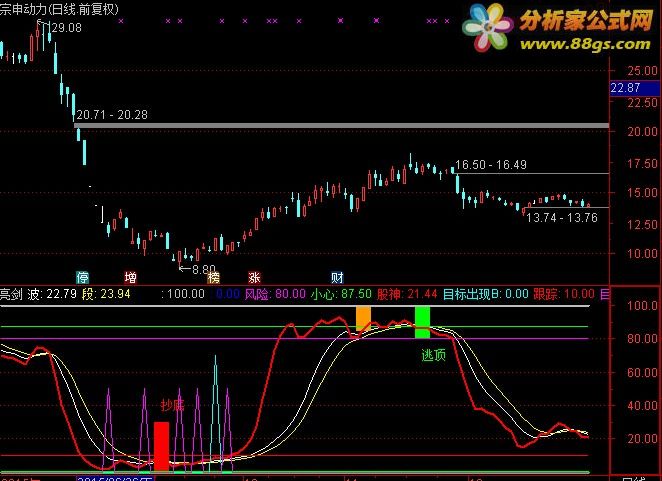Click 12.50 on the price axis

[642, 225]
